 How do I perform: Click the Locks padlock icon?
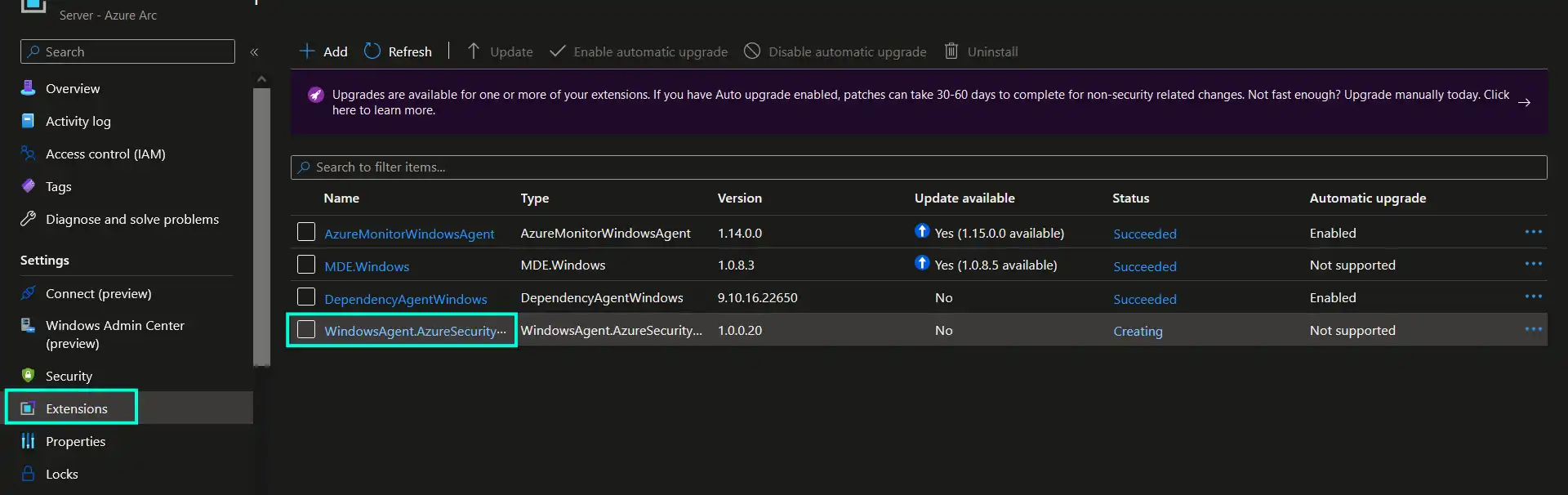pos(29,474)
